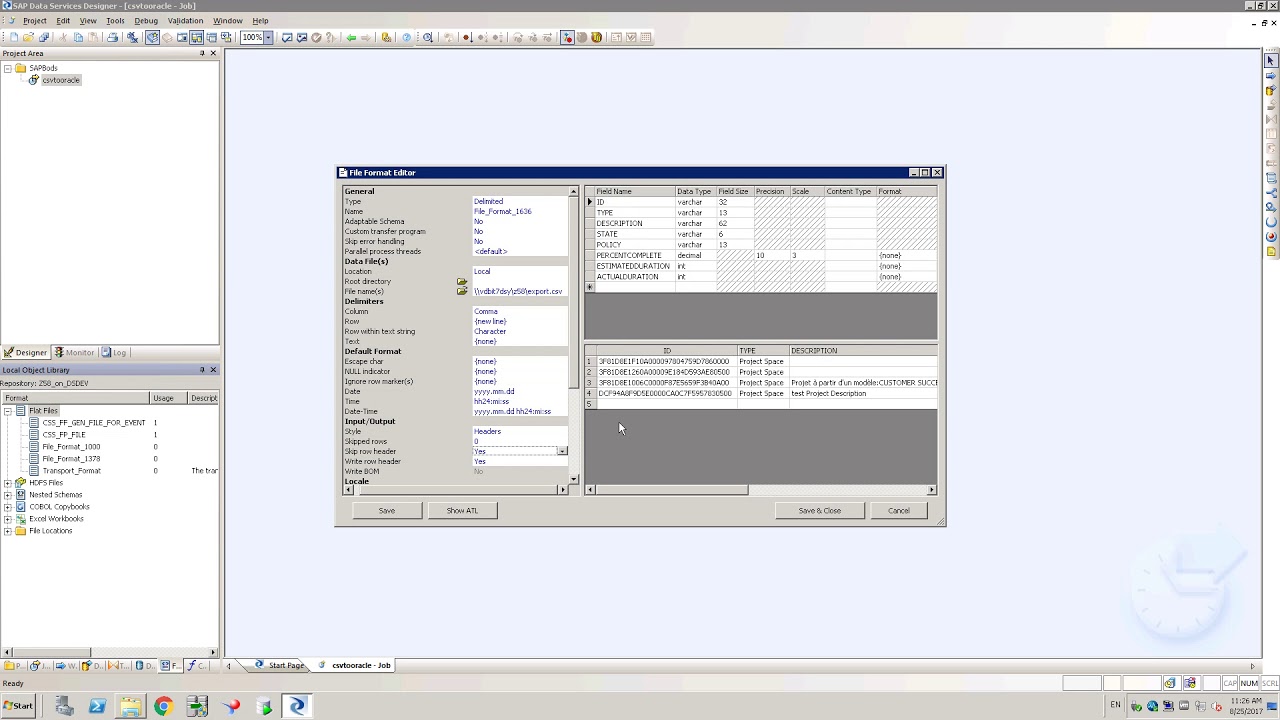
Task: Select the PERCENTCOMPLETE field name cell
Action: [x=635, y=255]
